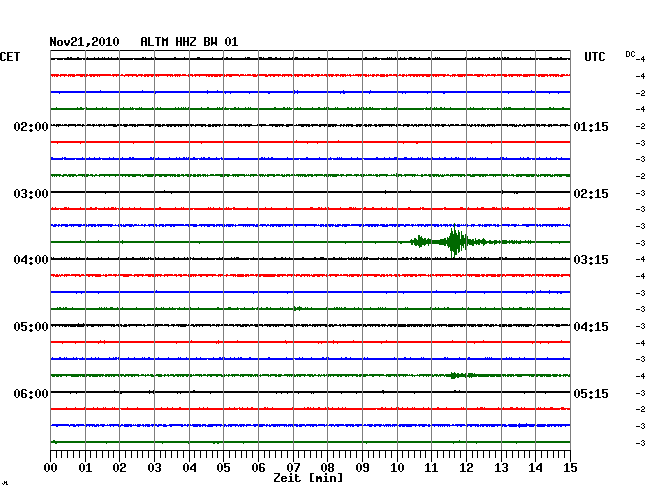Select minute tick label 02
The height and width of the screenshot is (494, 650).
coord(119,468)
